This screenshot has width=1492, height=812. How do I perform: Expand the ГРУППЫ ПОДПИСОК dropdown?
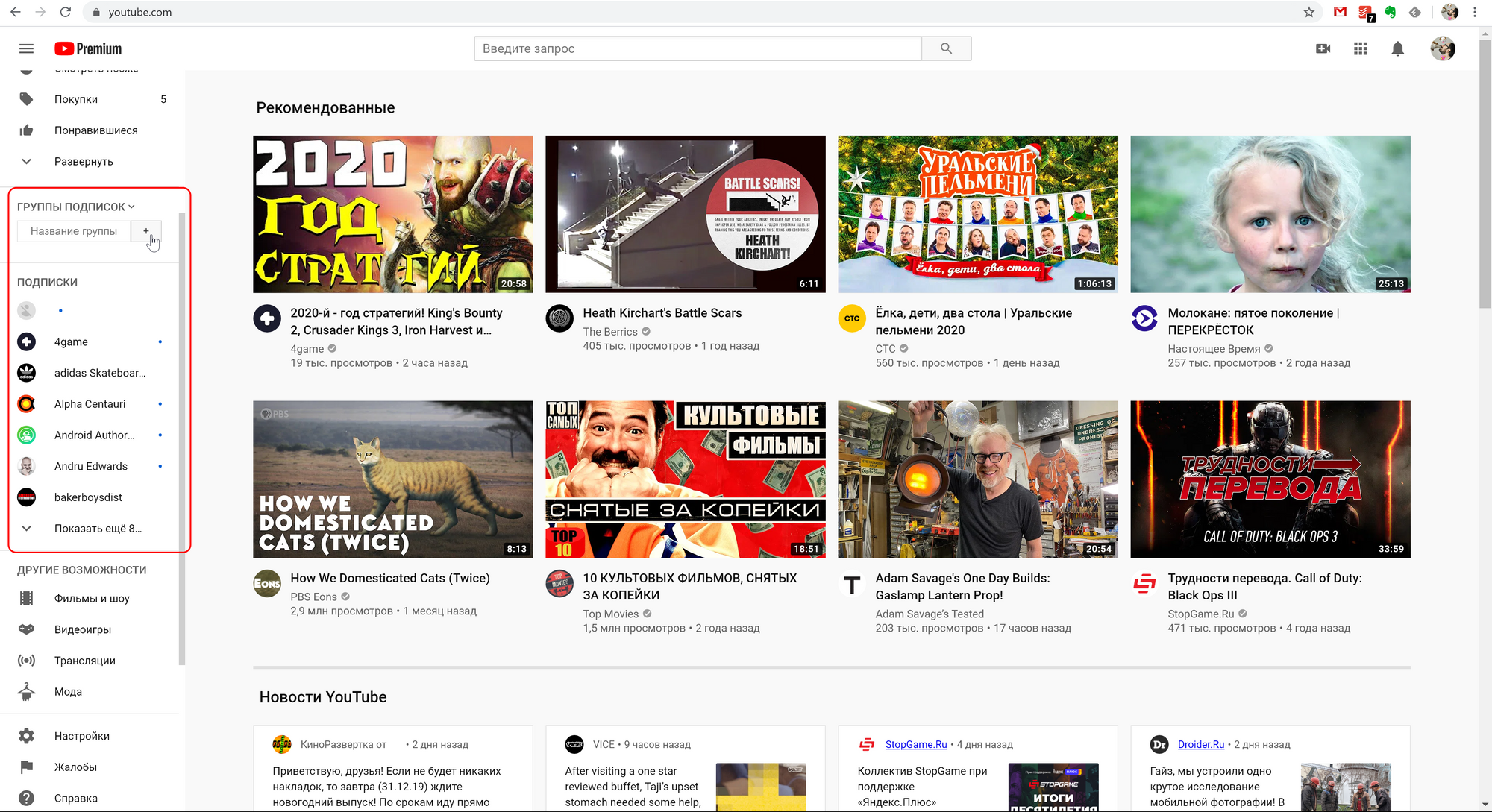pos(131,206)
